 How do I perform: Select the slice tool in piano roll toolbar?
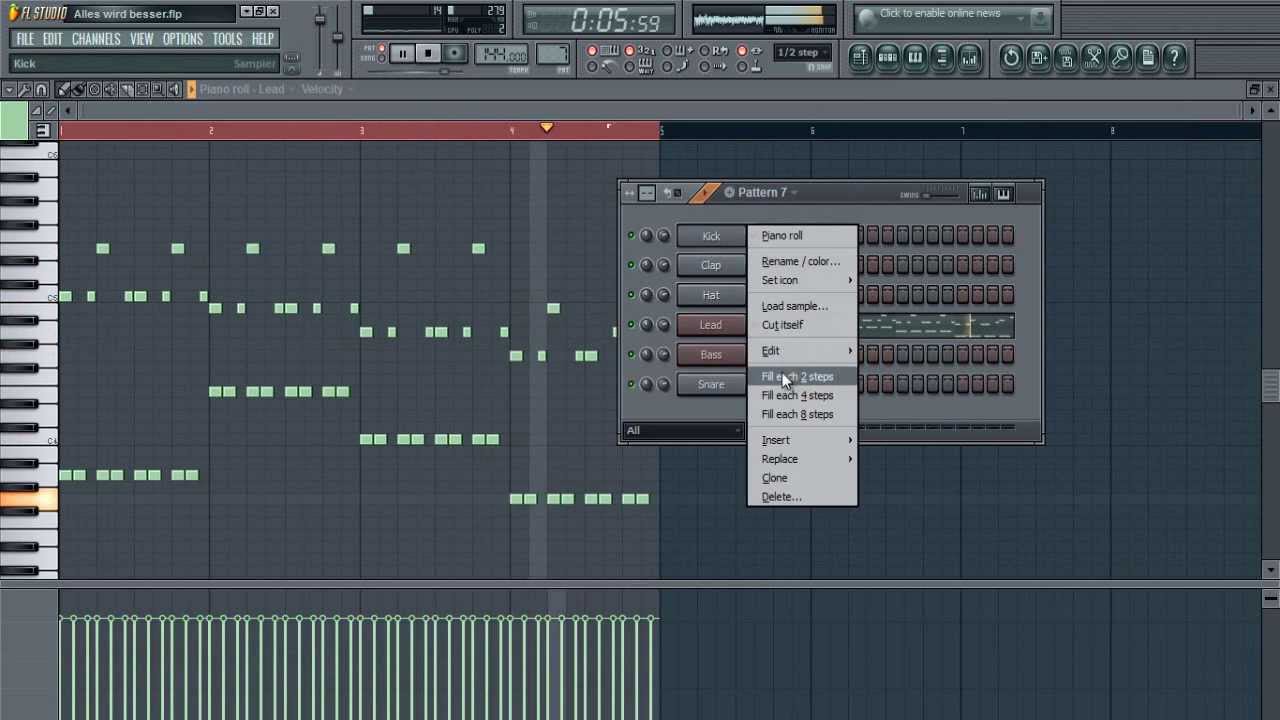pyautogui.click(x=126, y=89)
